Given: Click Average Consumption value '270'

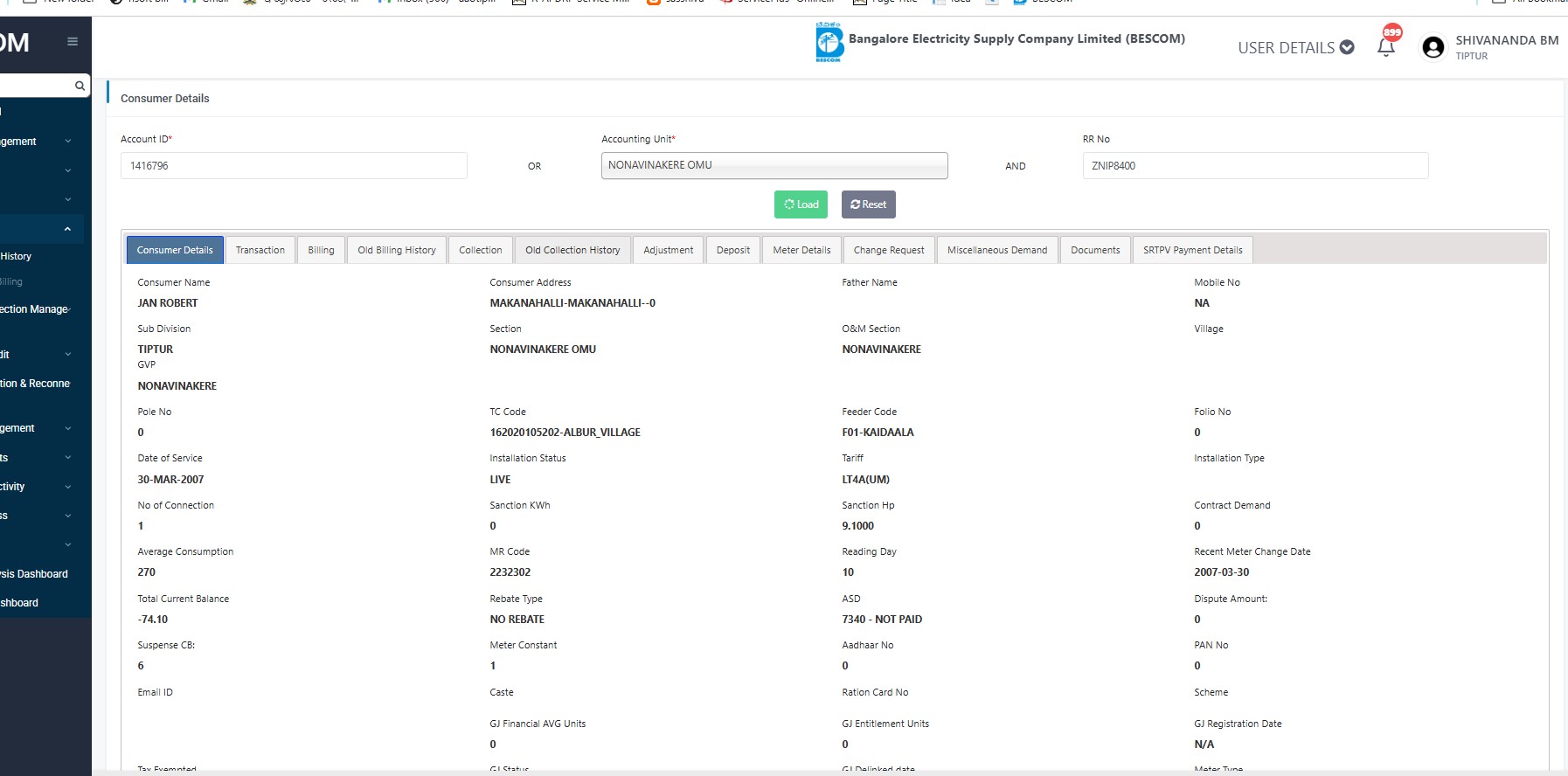Looking at the screenshot, I should 147,572.
